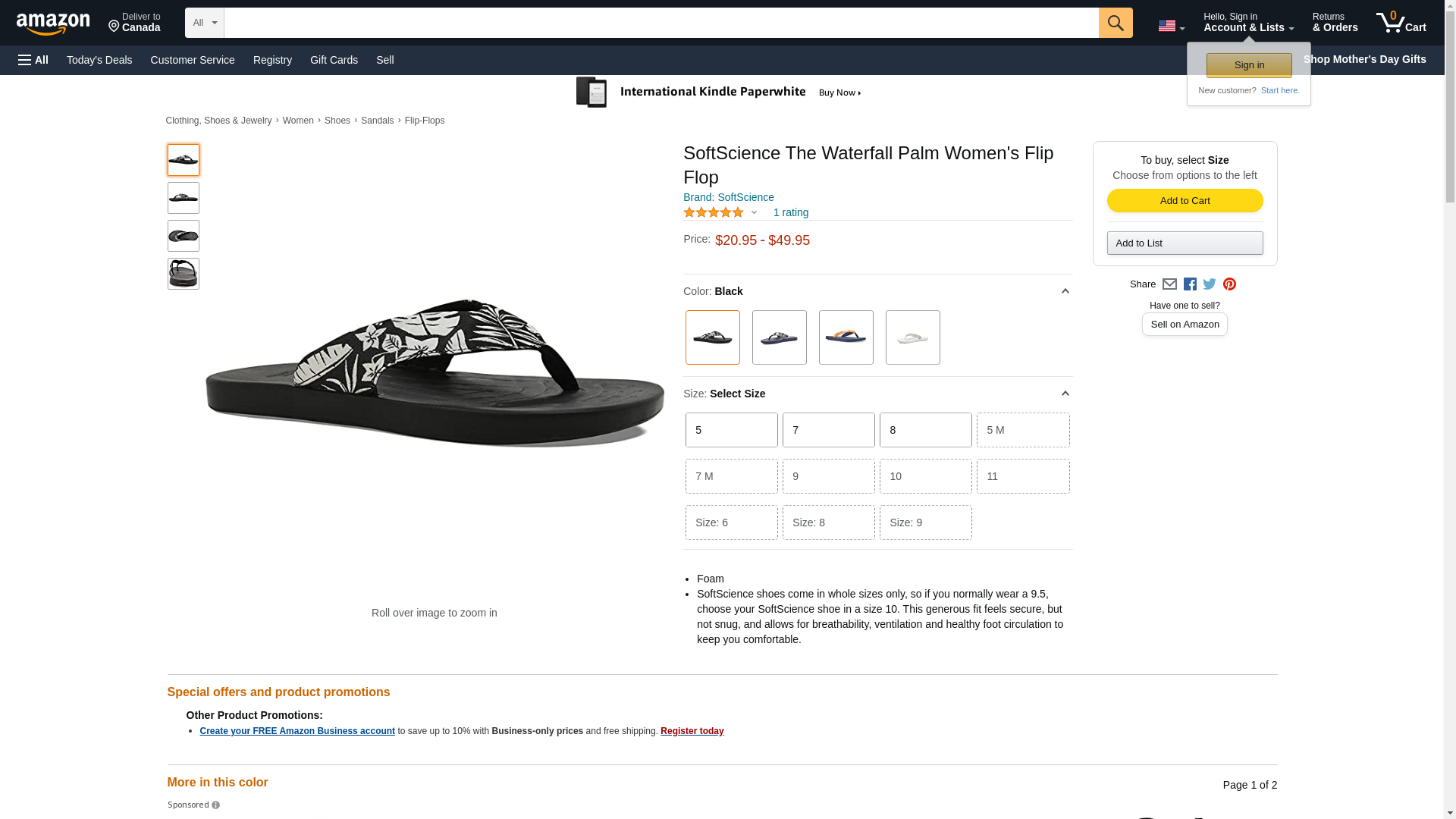Collapse the Color section arrow
The width and height of the screenshot is (1456, 819).
click(x=1065, y=291)
